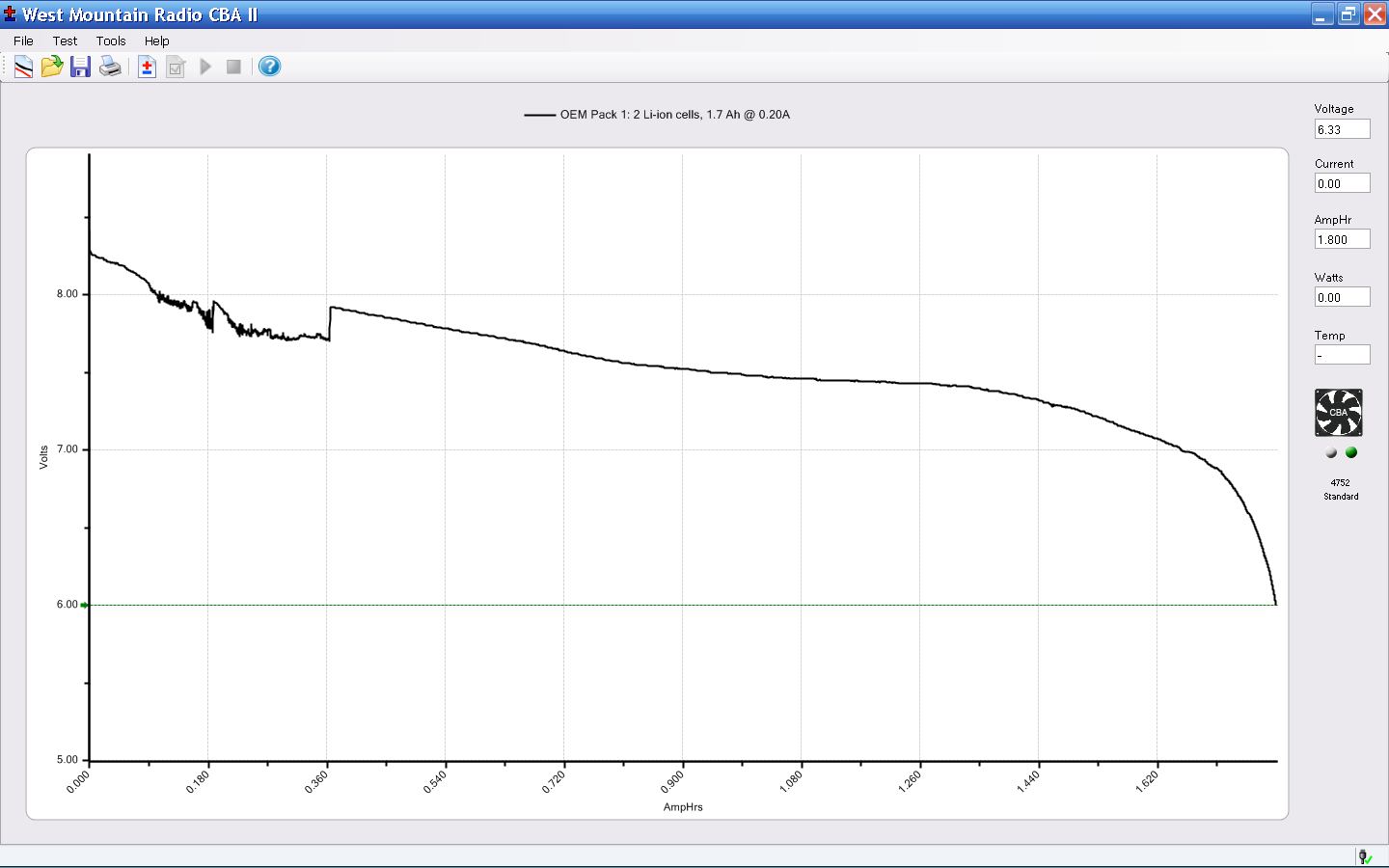The height and width of the screenshot is (868, 1389).
Task: Print the discharge graph
Action: point(110,67)
